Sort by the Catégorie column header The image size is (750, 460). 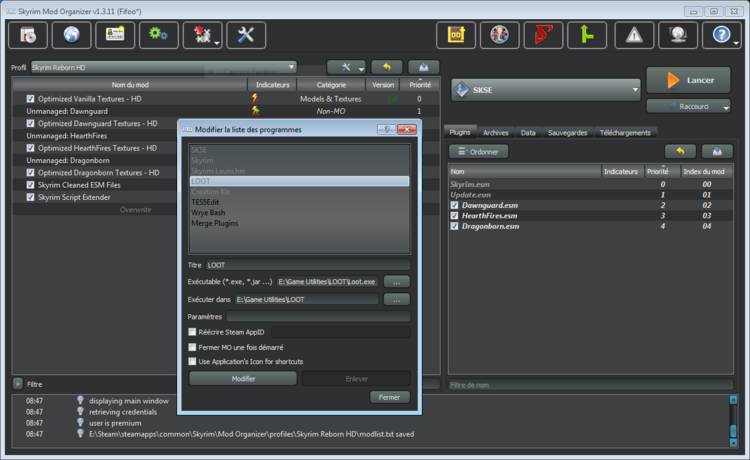tap(331, 85)
